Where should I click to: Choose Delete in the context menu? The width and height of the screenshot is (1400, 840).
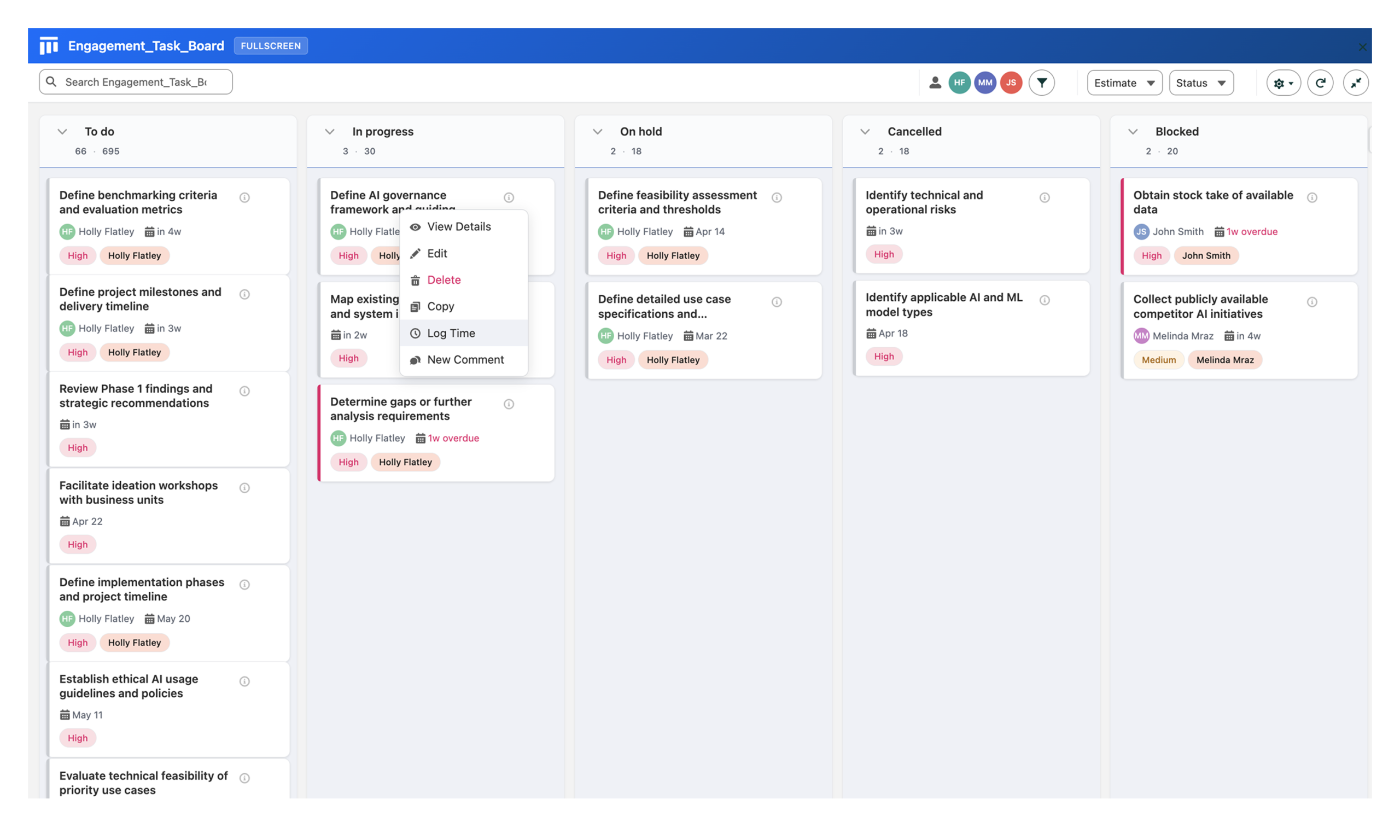coord(444,279)
